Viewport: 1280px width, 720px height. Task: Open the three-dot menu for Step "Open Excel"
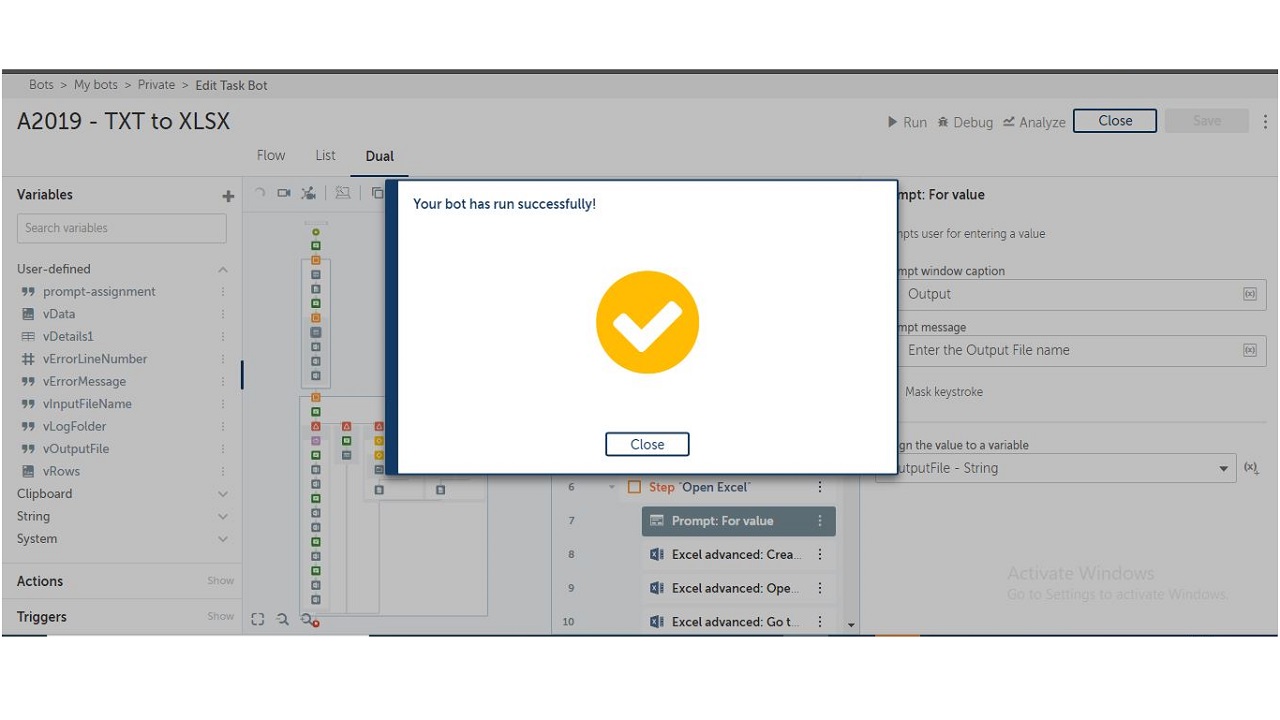[820, 488]
